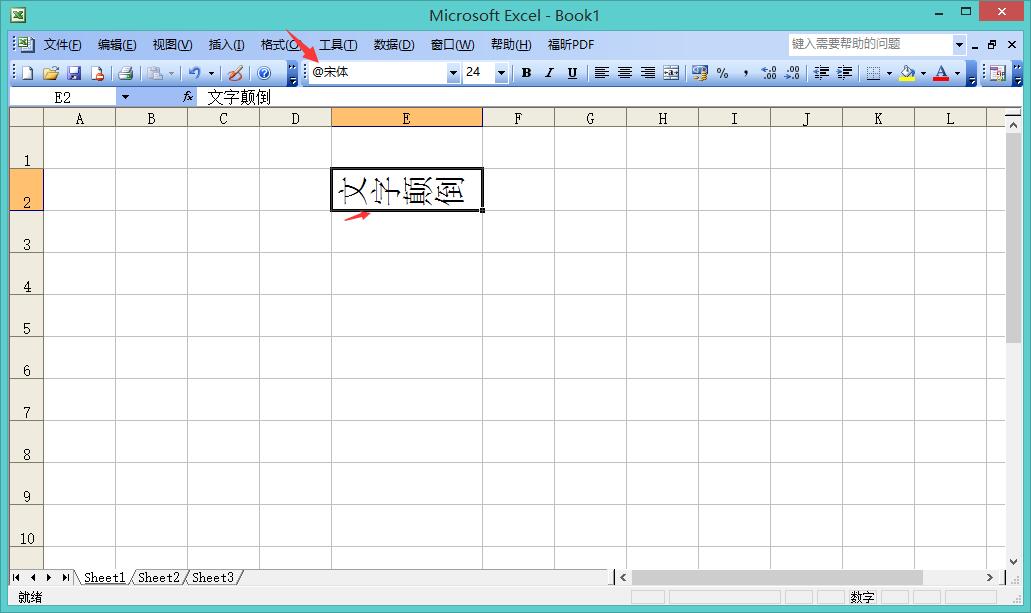Toggle italic formatting
The image size is (1031, 613).
[549, 73]
